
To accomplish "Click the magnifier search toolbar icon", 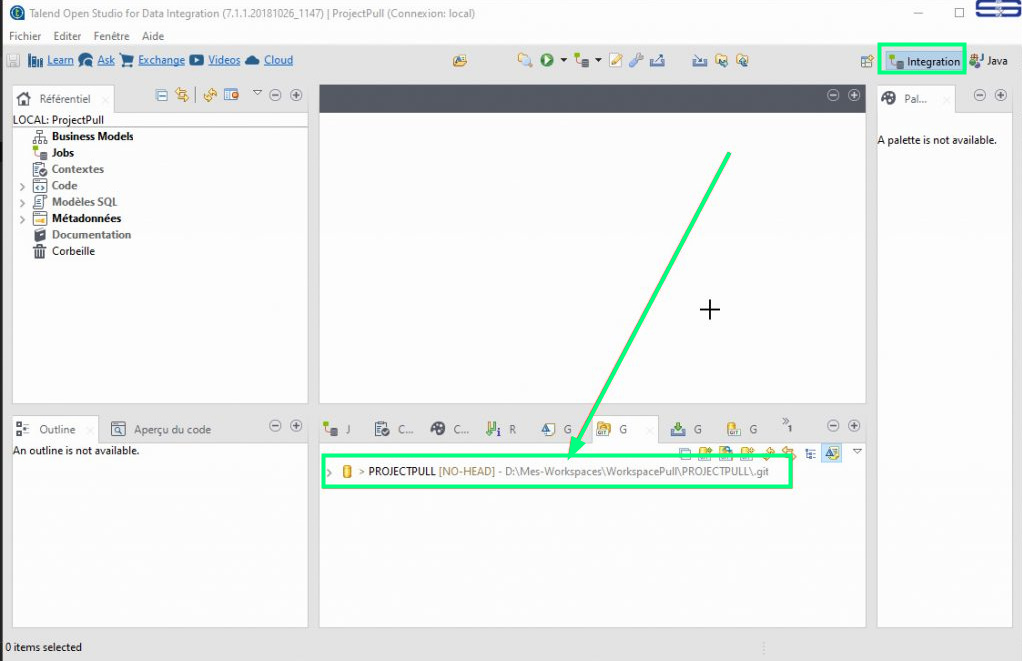I will point(525,61).
